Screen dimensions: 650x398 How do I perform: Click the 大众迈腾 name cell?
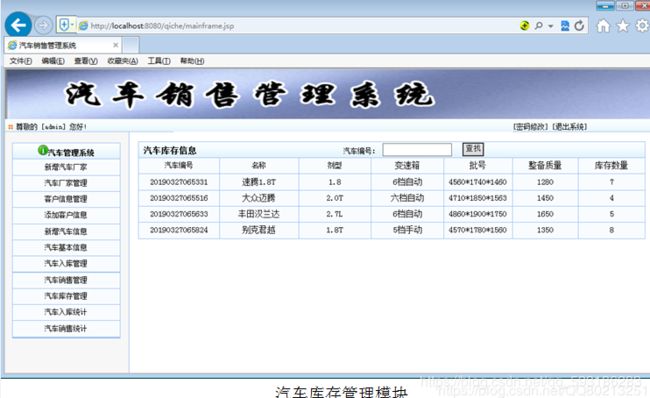pyautogui.click(x=259, y=198)
